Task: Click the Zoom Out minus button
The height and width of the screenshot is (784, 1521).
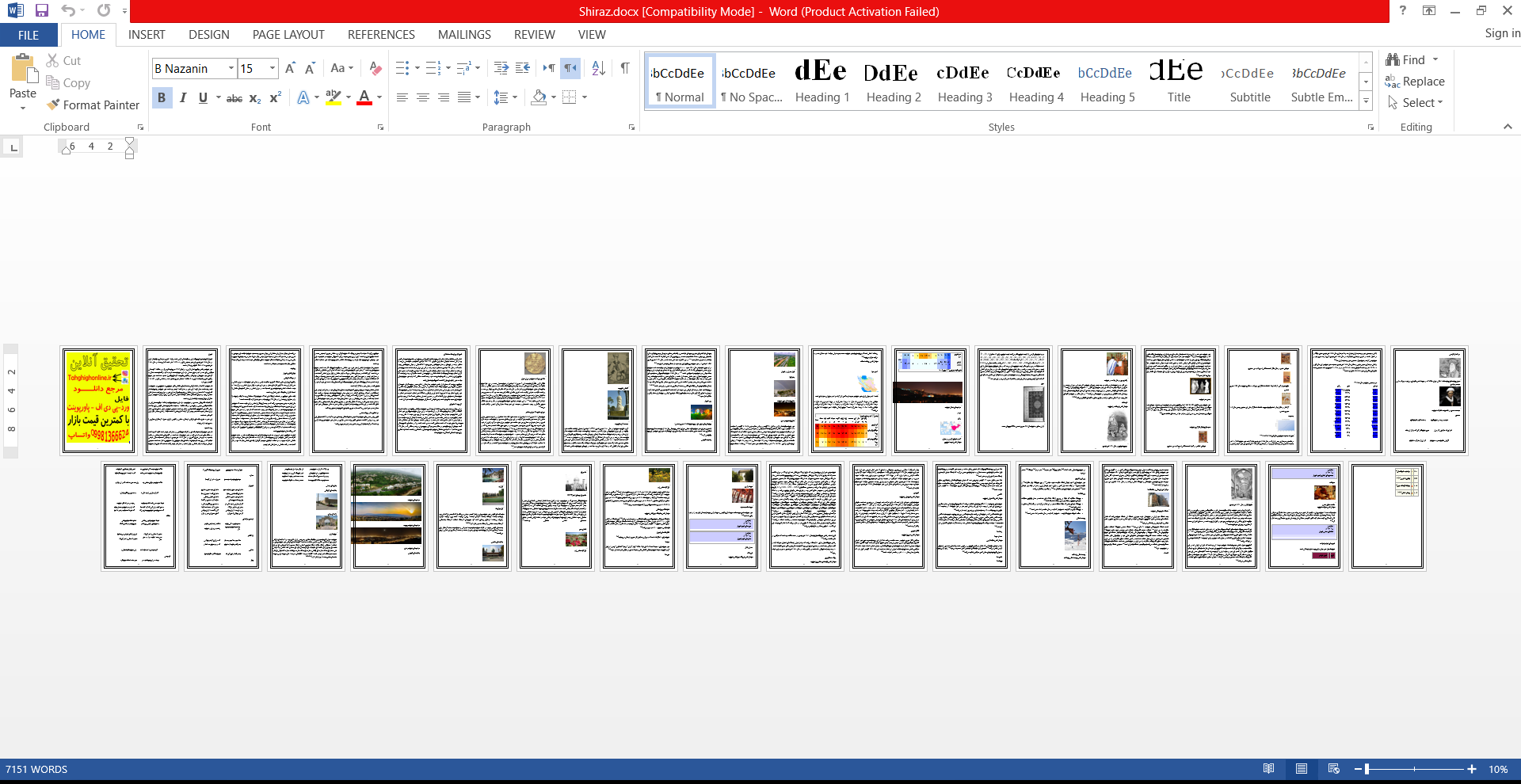Action: (x=1357, y=769)
